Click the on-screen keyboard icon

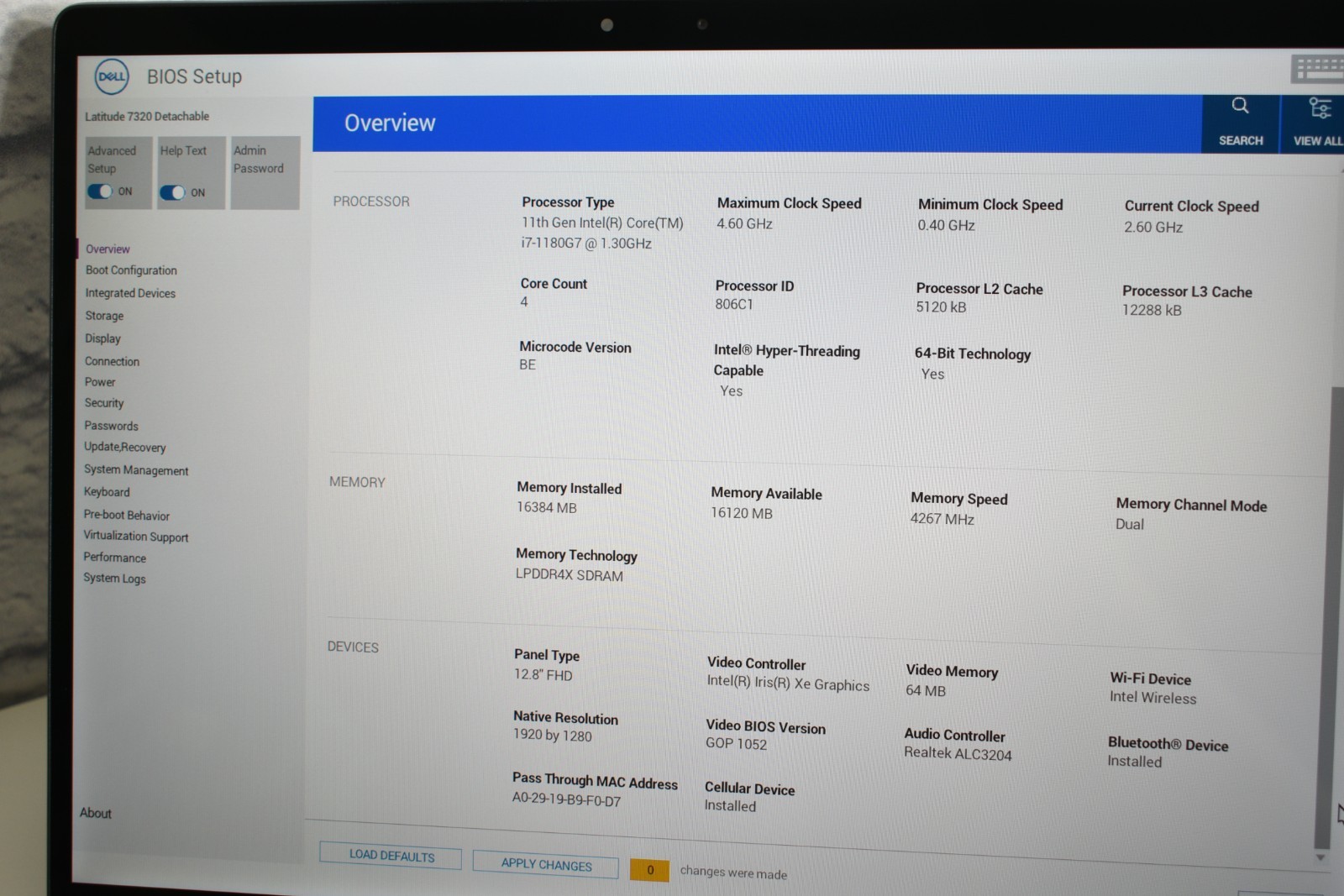pos(1317,69)
